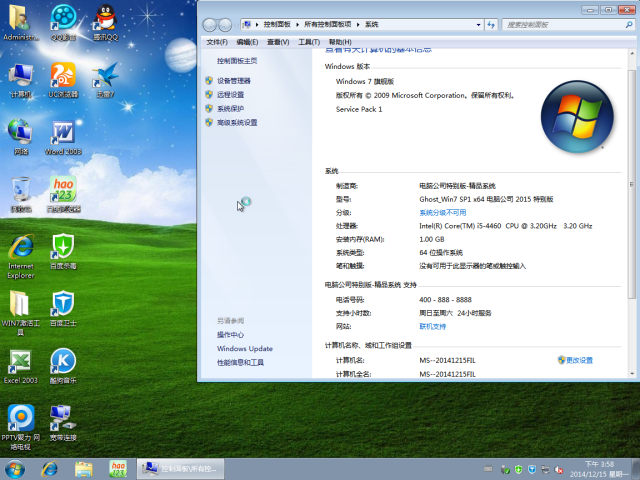Open the 编辑(E) menu

pyautogui.click(x=247, y=42)
